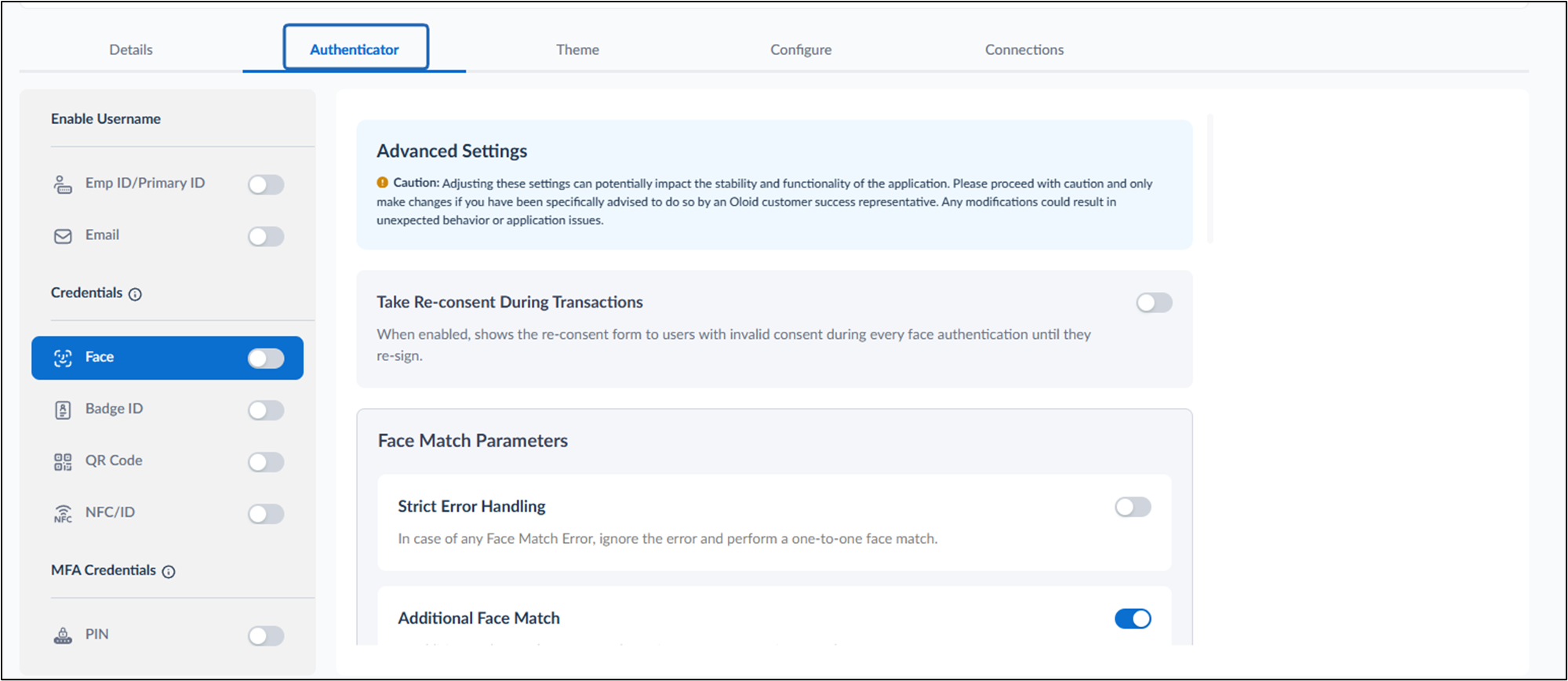The image size is (1568, 681).
Task: Click the NFC/ID wireless icon
Action: click(63, 514)
